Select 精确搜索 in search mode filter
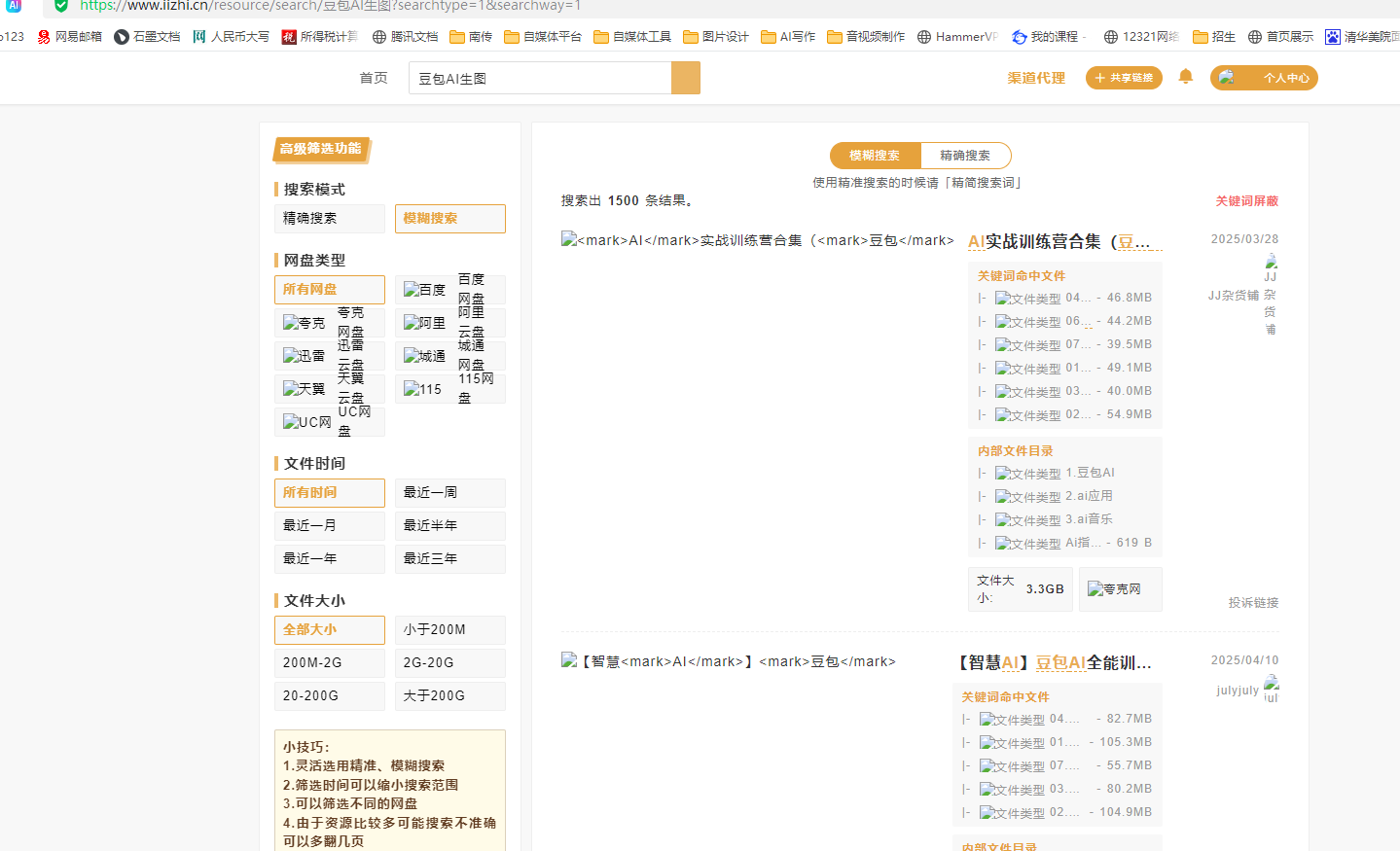The image size is (1400, 851). [329, 219]
